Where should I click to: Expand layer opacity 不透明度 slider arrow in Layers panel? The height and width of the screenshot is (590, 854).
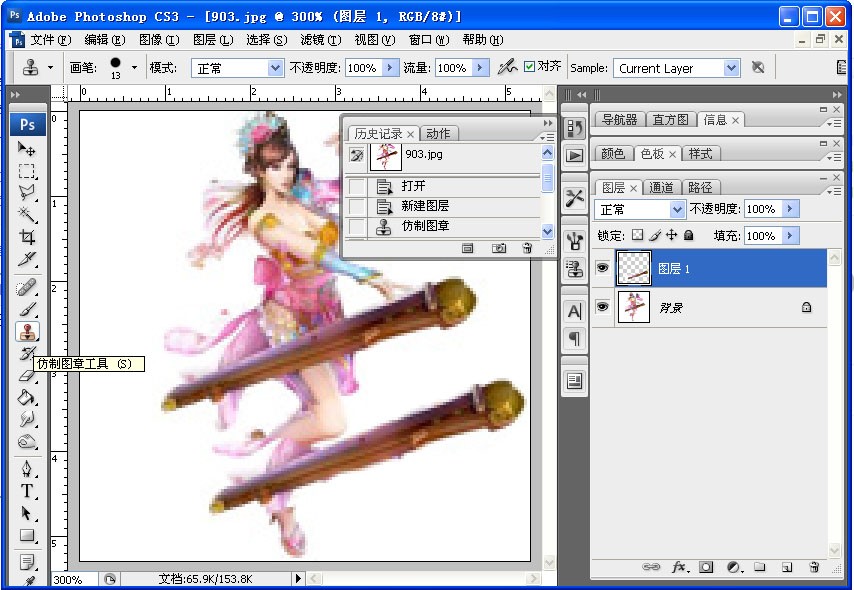pos(790,209)
